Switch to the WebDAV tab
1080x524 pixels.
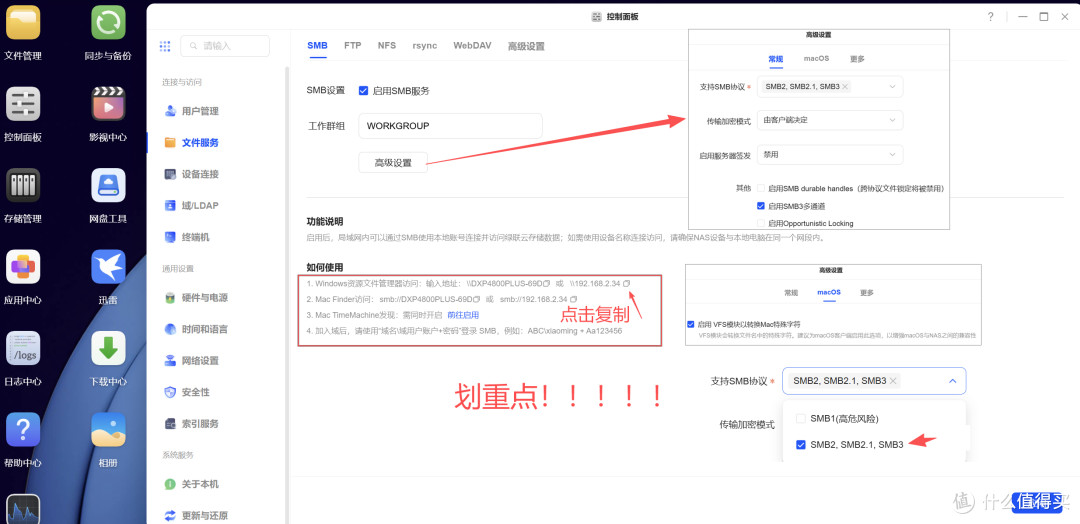472,45
